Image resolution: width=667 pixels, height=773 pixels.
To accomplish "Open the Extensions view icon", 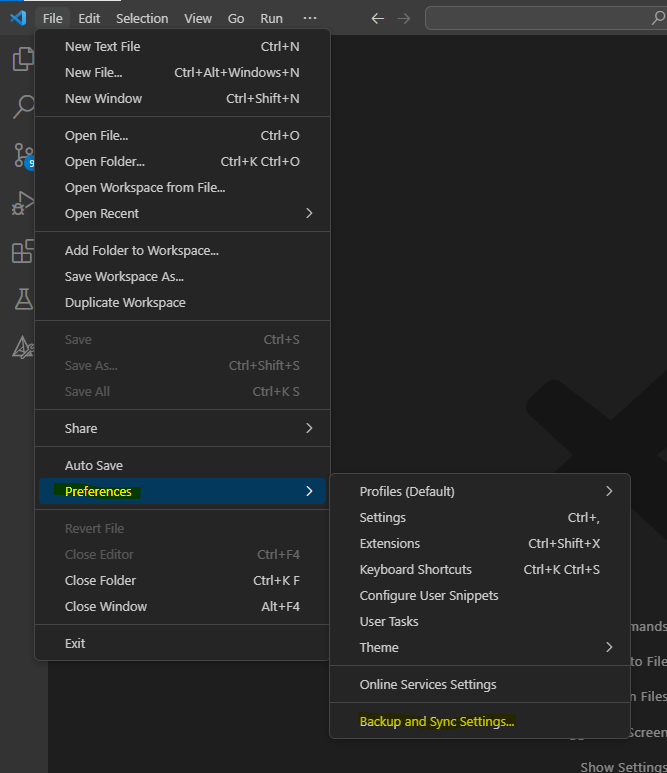I will 23,251.
